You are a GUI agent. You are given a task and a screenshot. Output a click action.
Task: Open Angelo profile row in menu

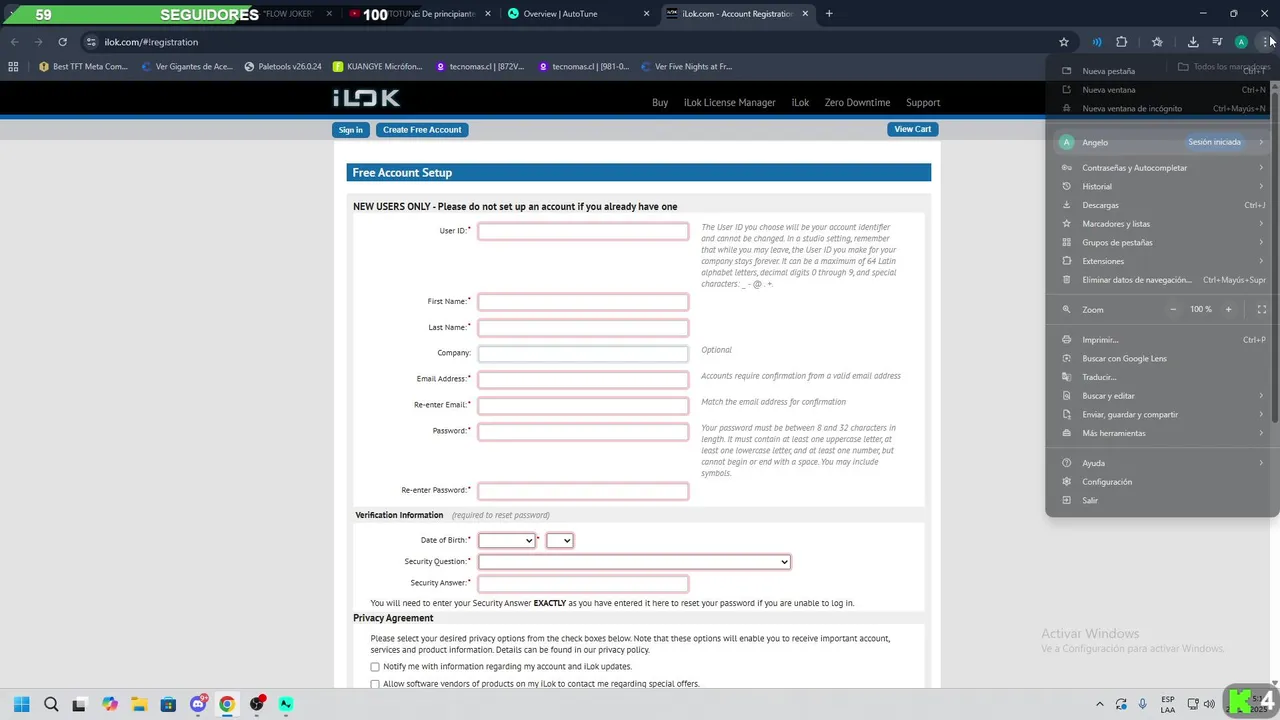point(1162,142)
